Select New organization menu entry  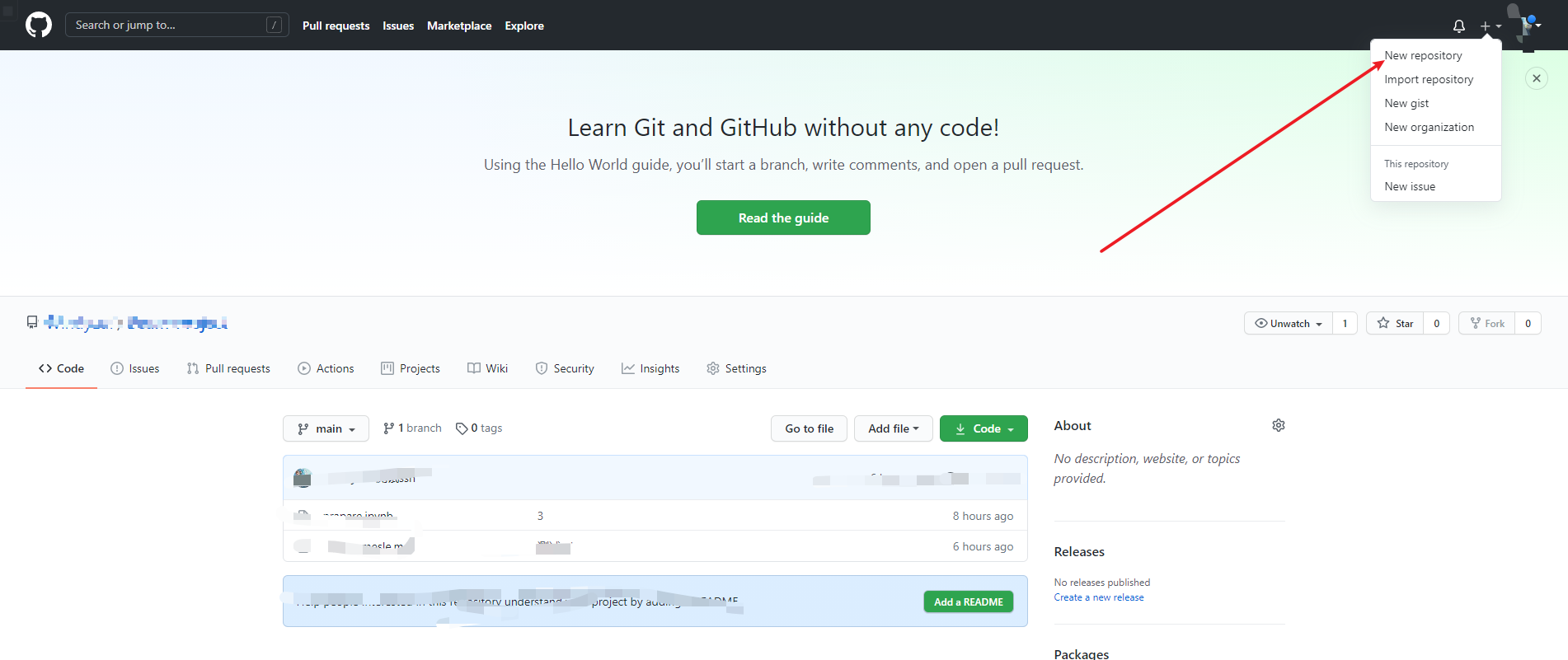1435,127
